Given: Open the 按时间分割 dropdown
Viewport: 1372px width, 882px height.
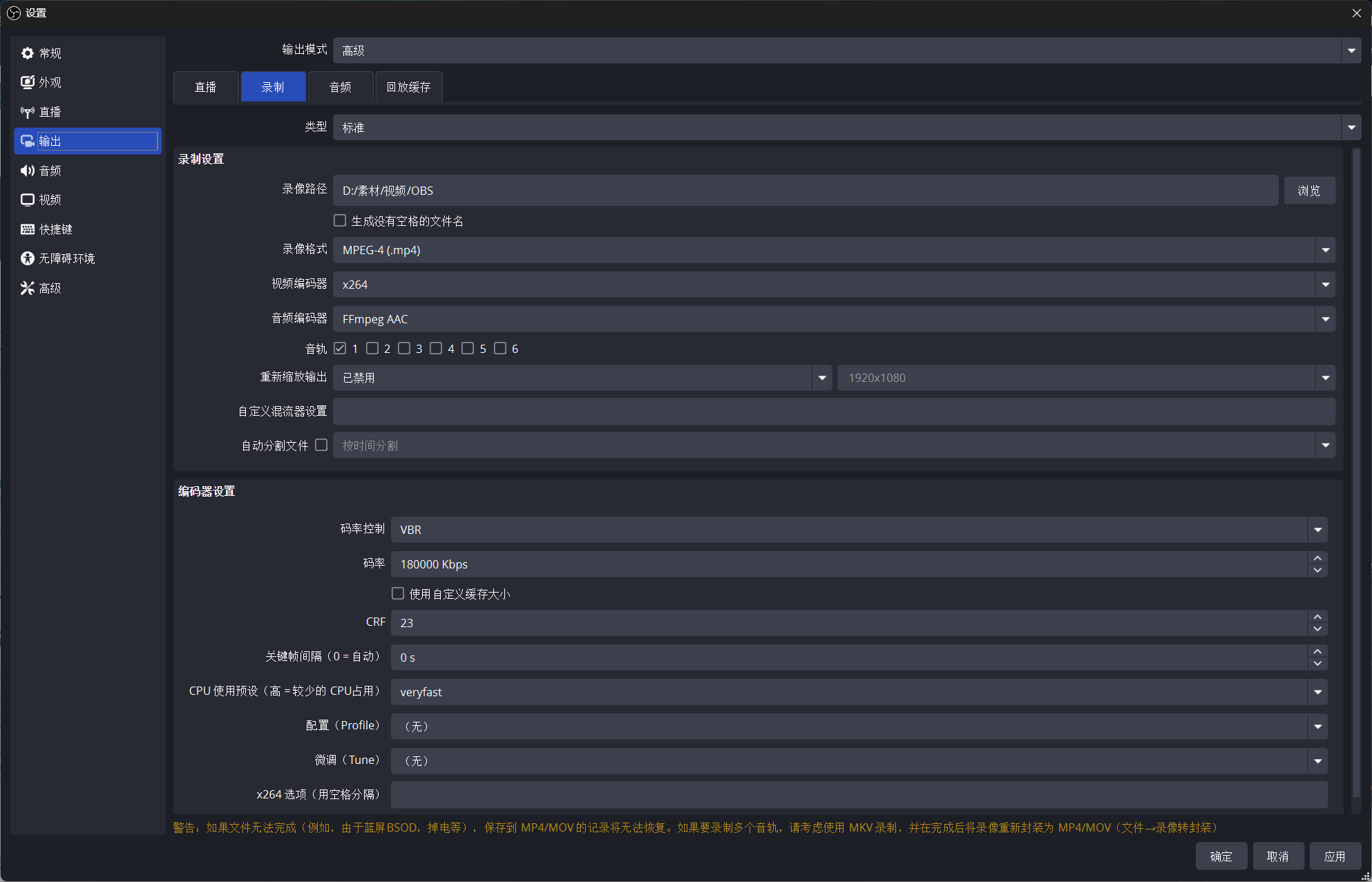Looking at the screenshot, I should 834,445.
